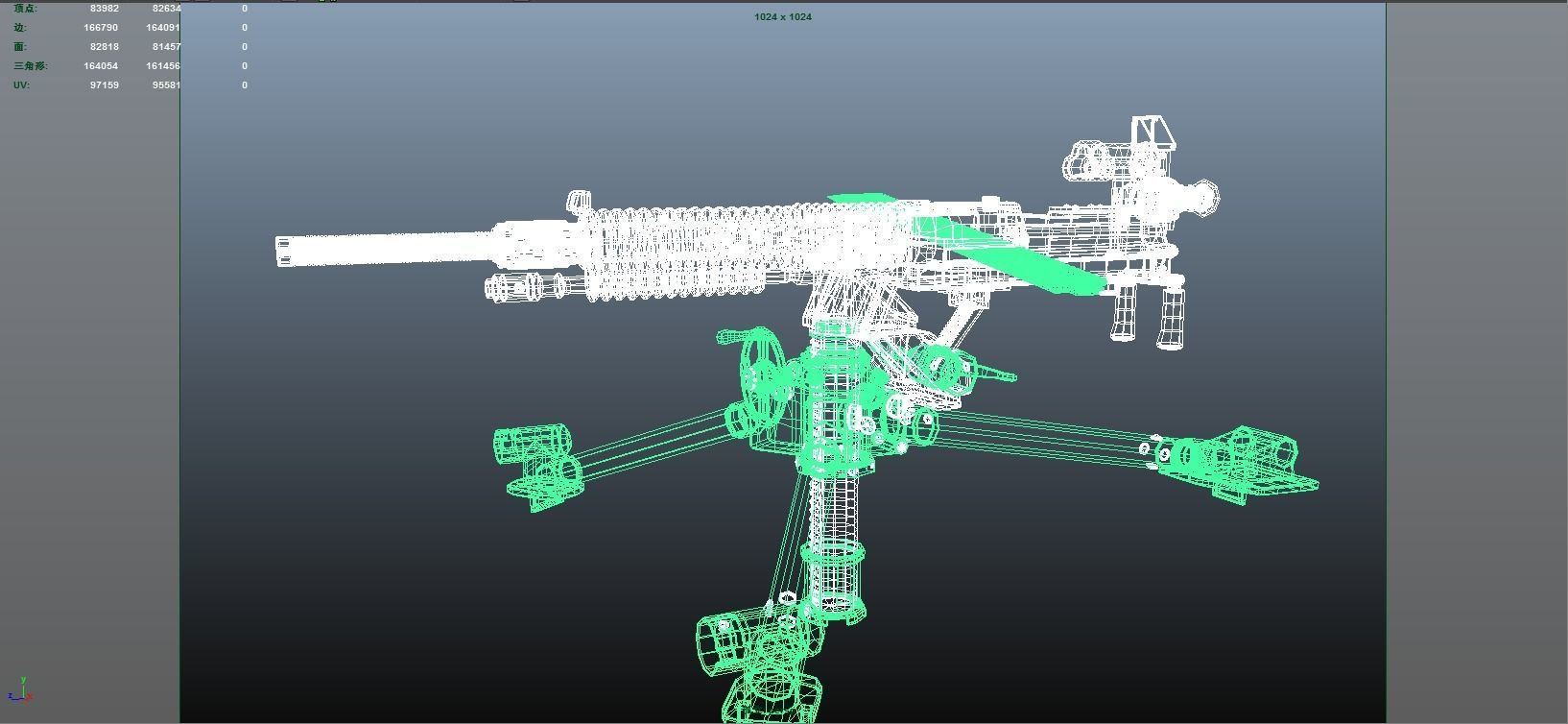Click the vertex count value 82634
Viewport: 1568px width, 724px height.
[x=166, y=9]
